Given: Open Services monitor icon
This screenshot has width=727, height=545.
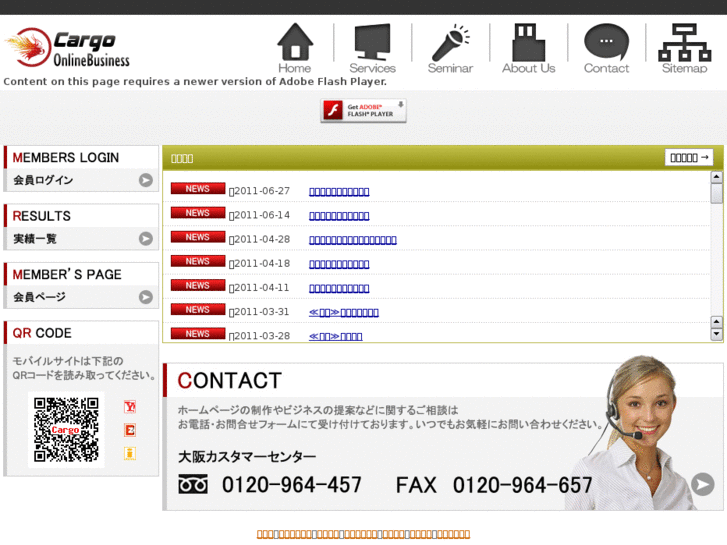Looking at the screenshot, I should 372,48.
